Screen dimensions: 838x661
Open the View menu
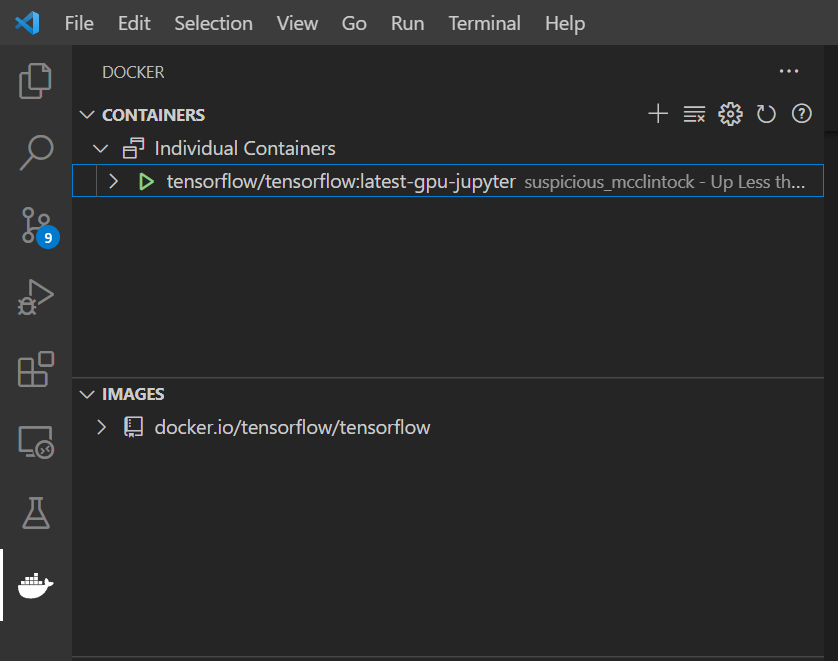coord(297,24)
